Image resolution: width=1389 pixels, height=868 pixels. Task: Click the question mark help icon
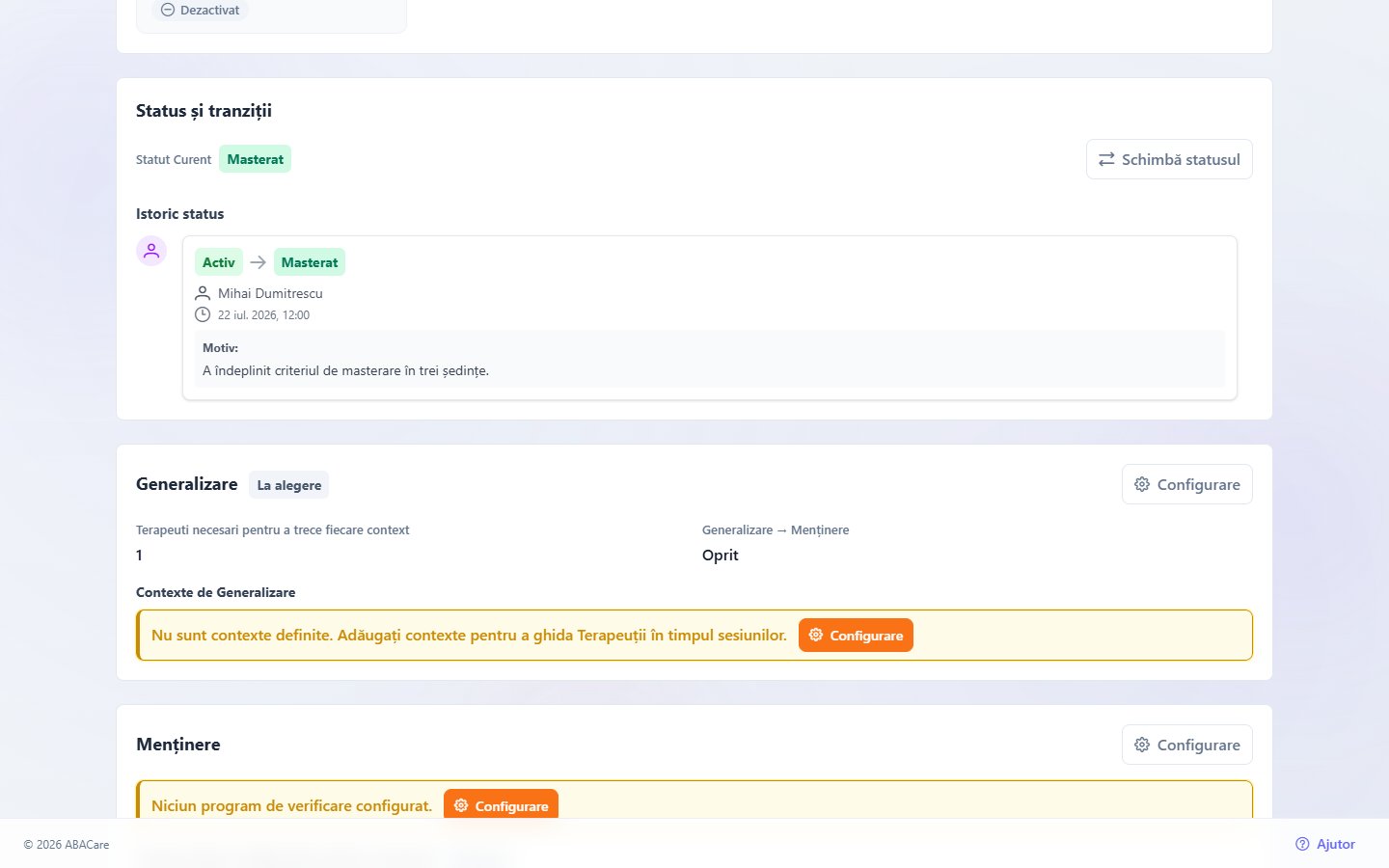[x=1302, y=844]
